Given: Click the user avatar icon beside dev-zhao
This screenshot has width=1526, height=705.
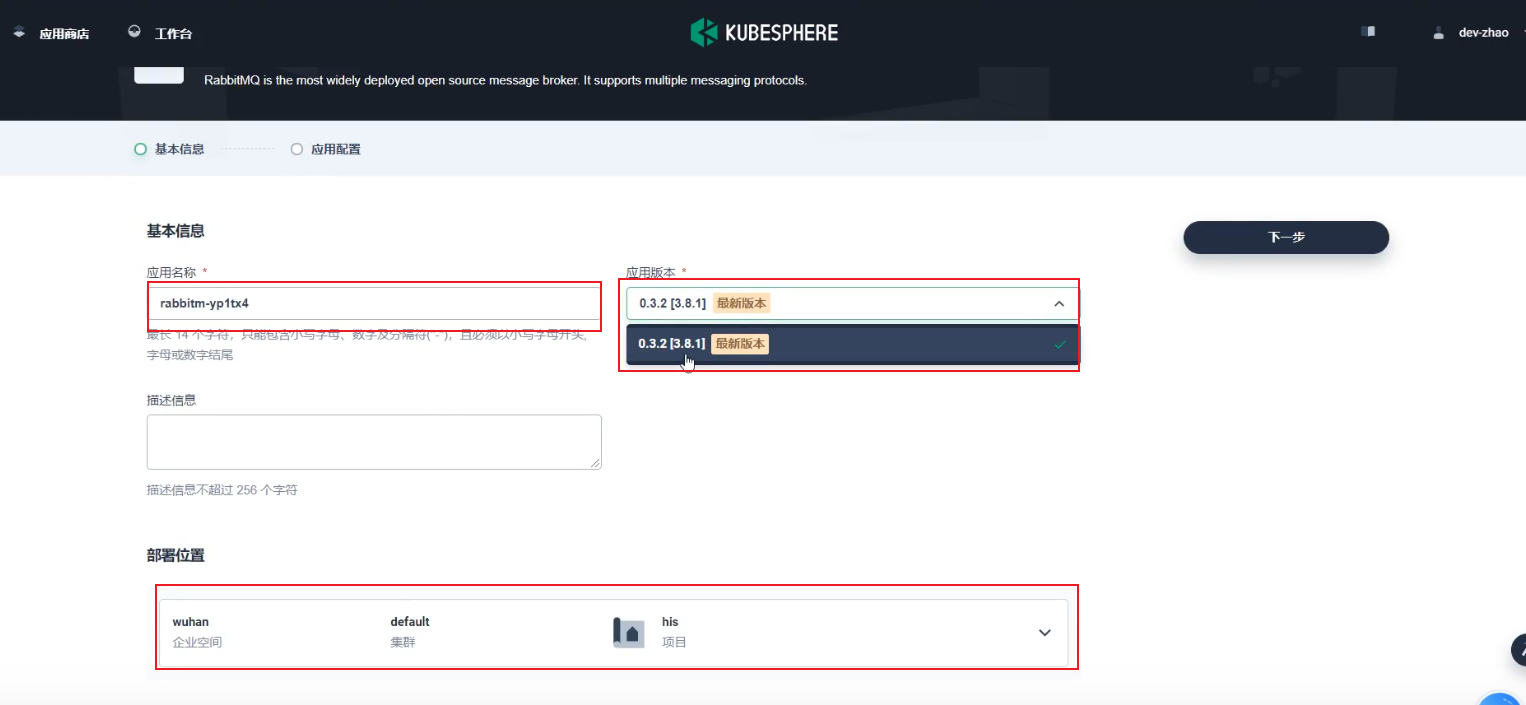Looking at the screenshot, I should point(1439,33).
